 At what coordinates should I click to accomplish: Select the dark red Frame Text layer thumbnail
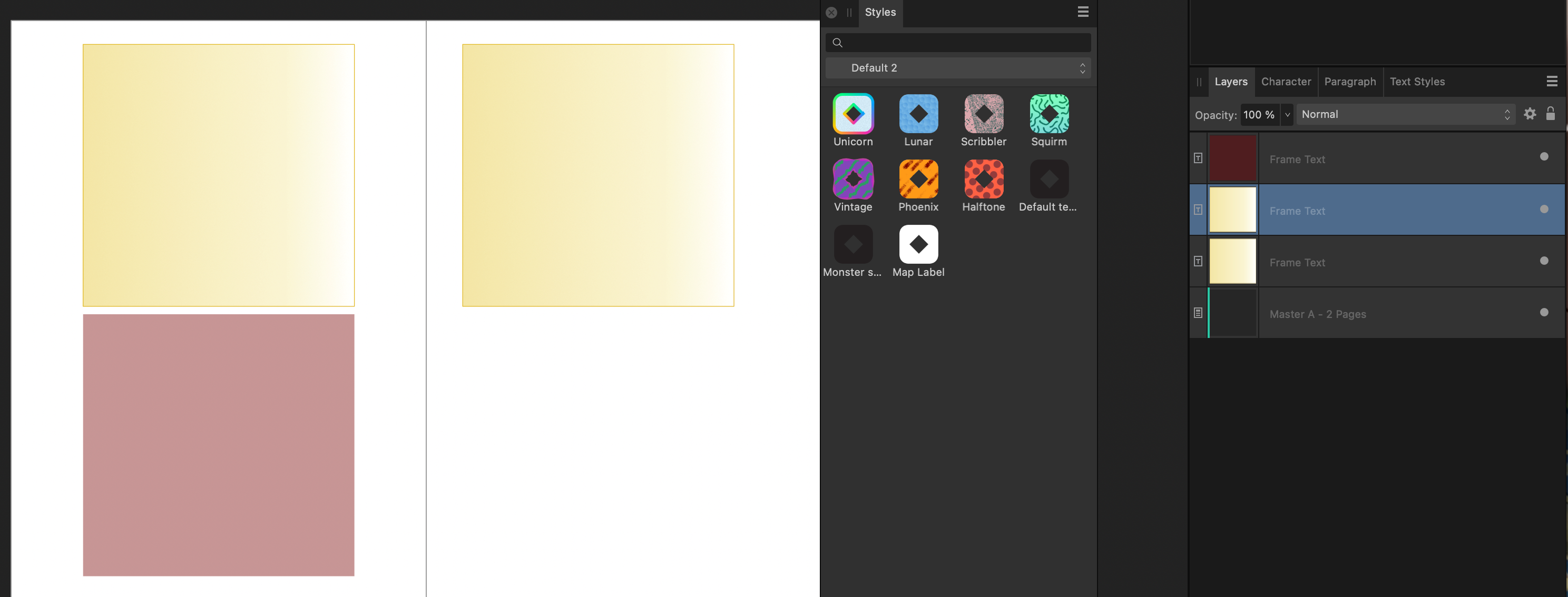coord(1232,158)
